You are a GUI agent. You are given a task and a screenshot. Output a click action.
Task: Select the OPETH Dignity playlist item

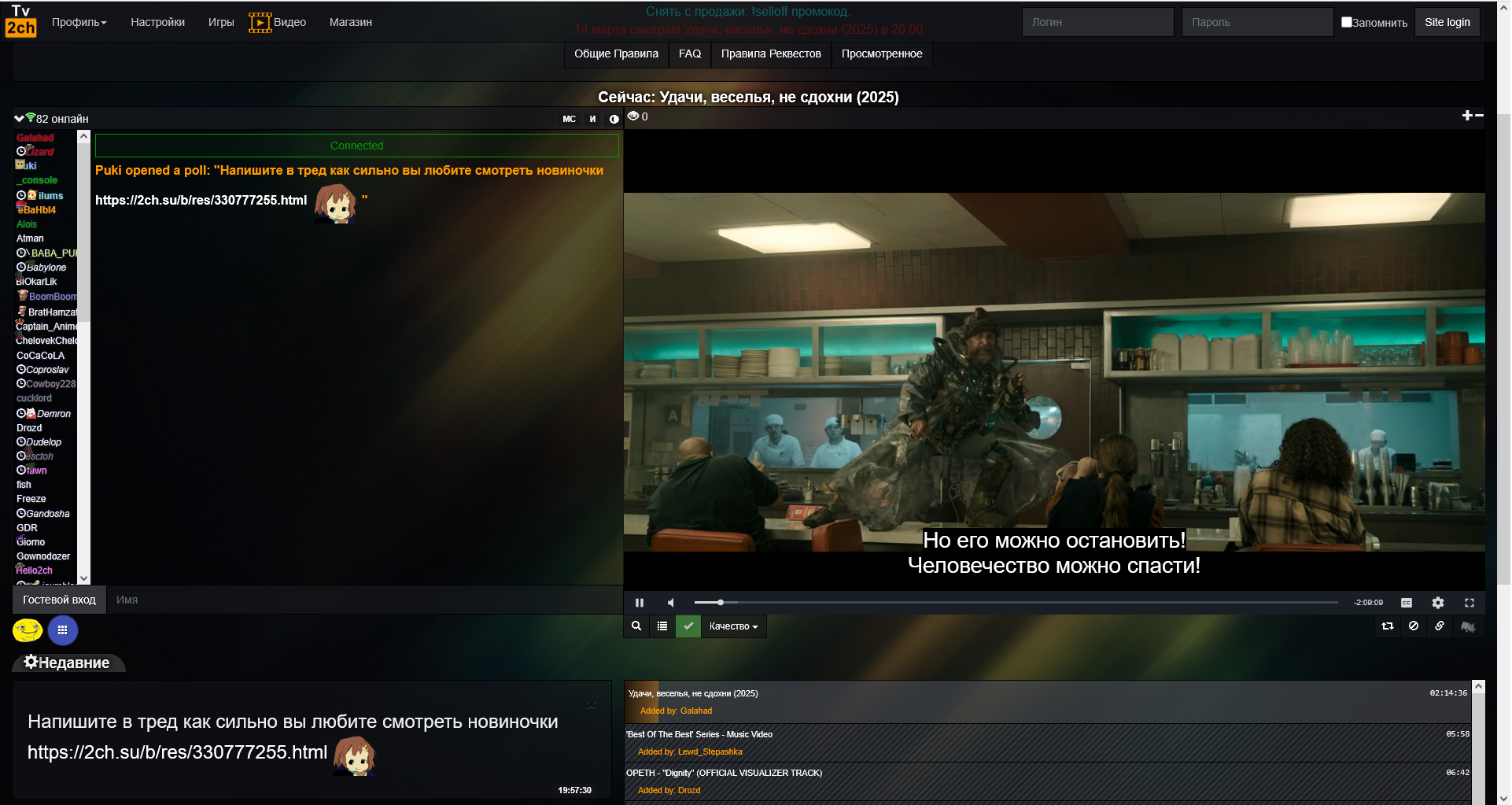(1048, 781)
